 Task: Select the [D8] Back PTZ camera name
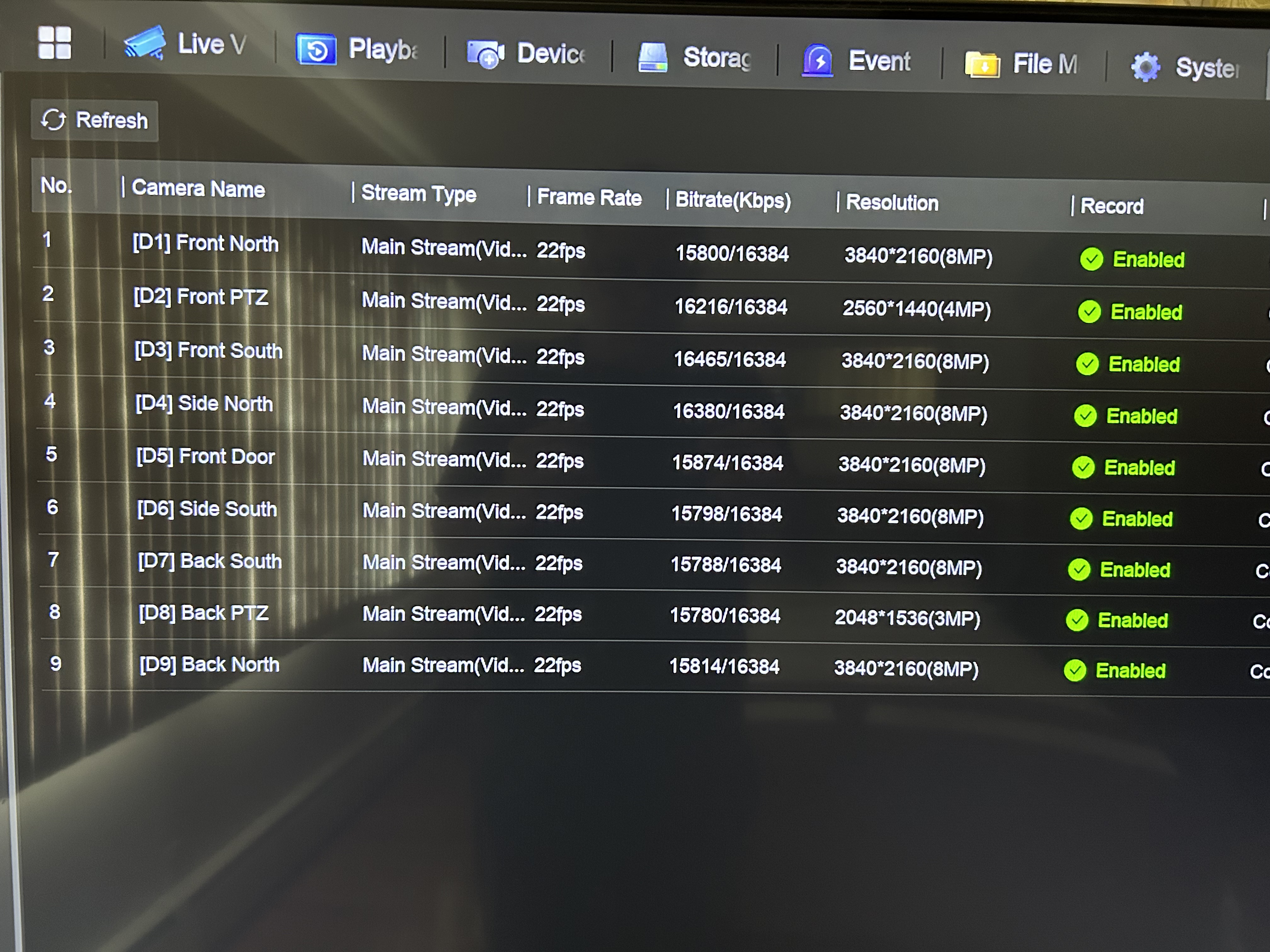coord(203,614)
